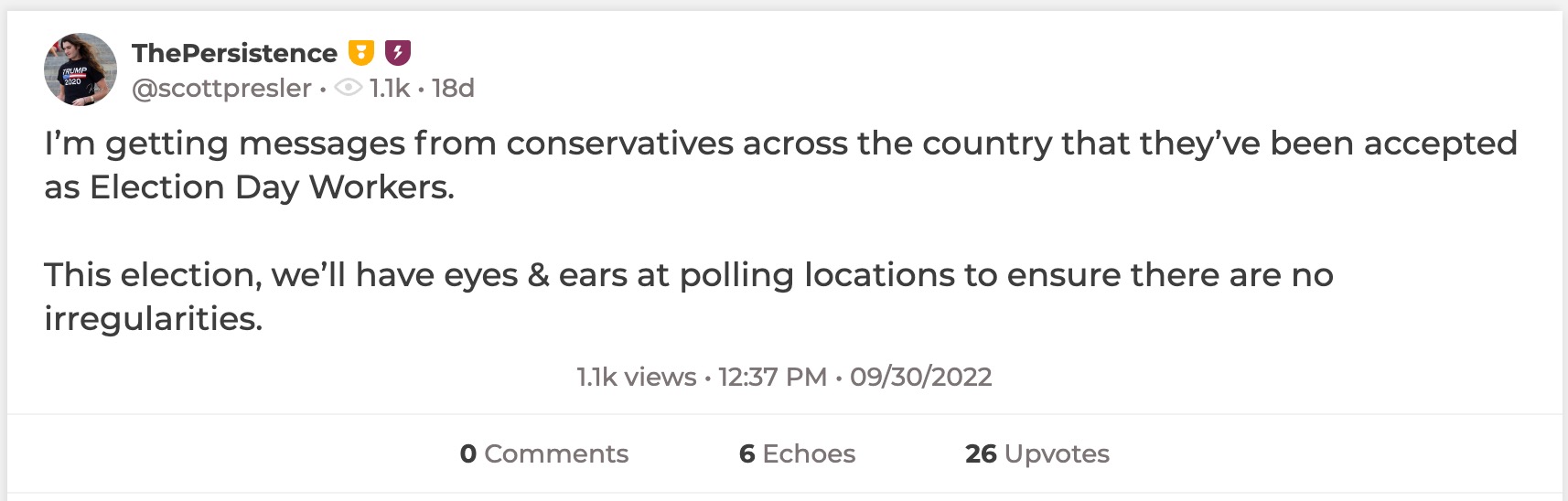View the 6 Echoes list
This screenshot has height=501, width=1568.
797,453
